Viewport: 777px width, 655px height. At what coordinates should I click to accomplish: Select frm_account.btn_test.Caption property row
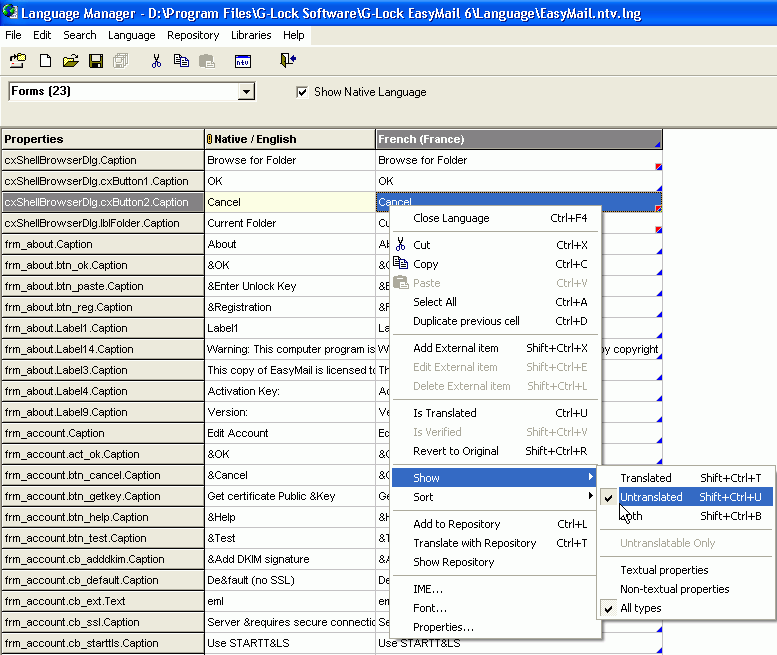pos(103,539)
